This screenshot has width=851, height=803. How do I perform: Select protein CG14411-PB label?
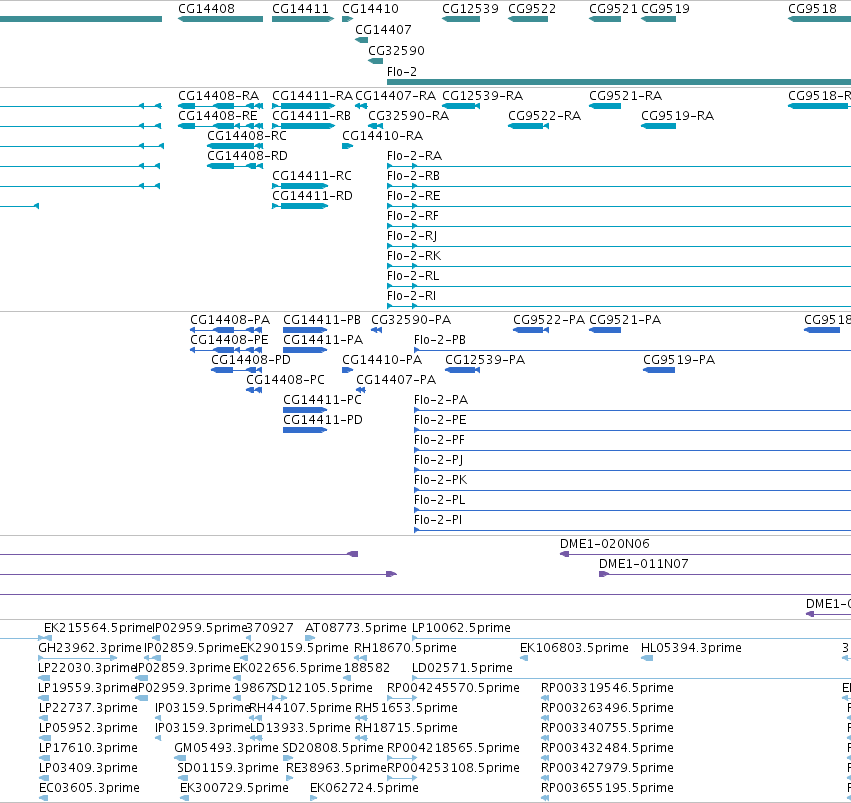pyautogui.click(x=322, y=320)
